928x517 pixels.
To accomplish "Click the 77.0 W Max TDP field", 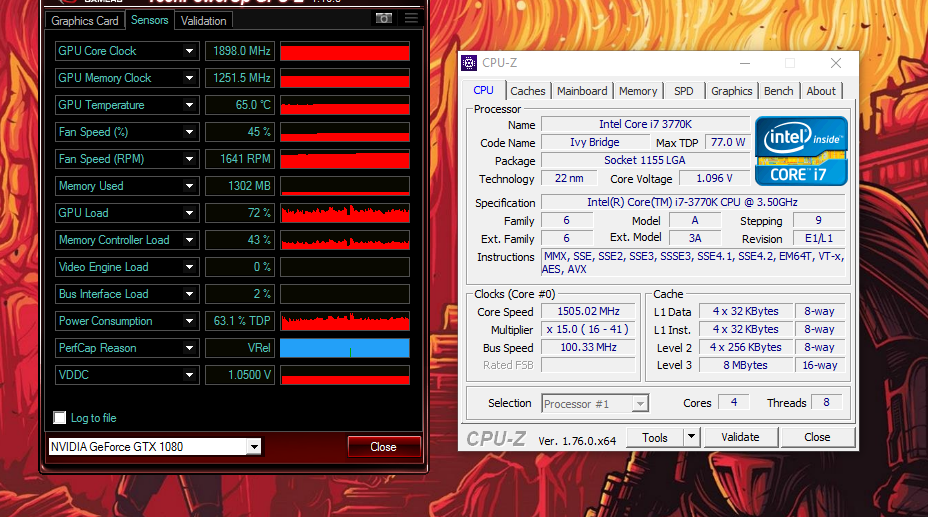I will point(728,143).
